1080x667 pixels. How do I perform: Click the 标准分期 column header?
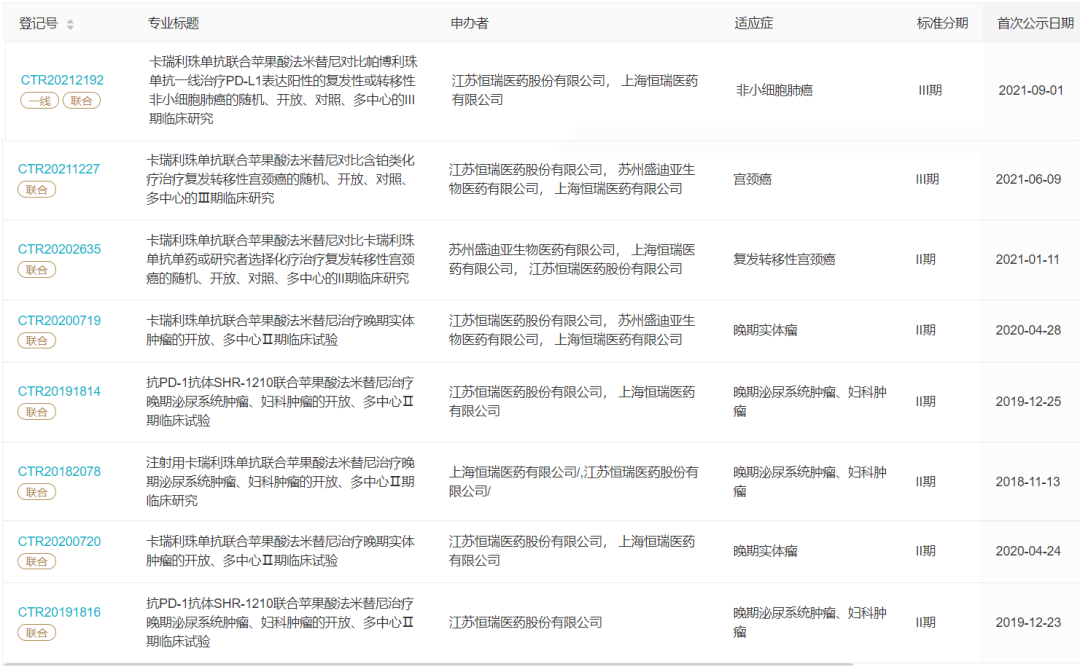942,23
